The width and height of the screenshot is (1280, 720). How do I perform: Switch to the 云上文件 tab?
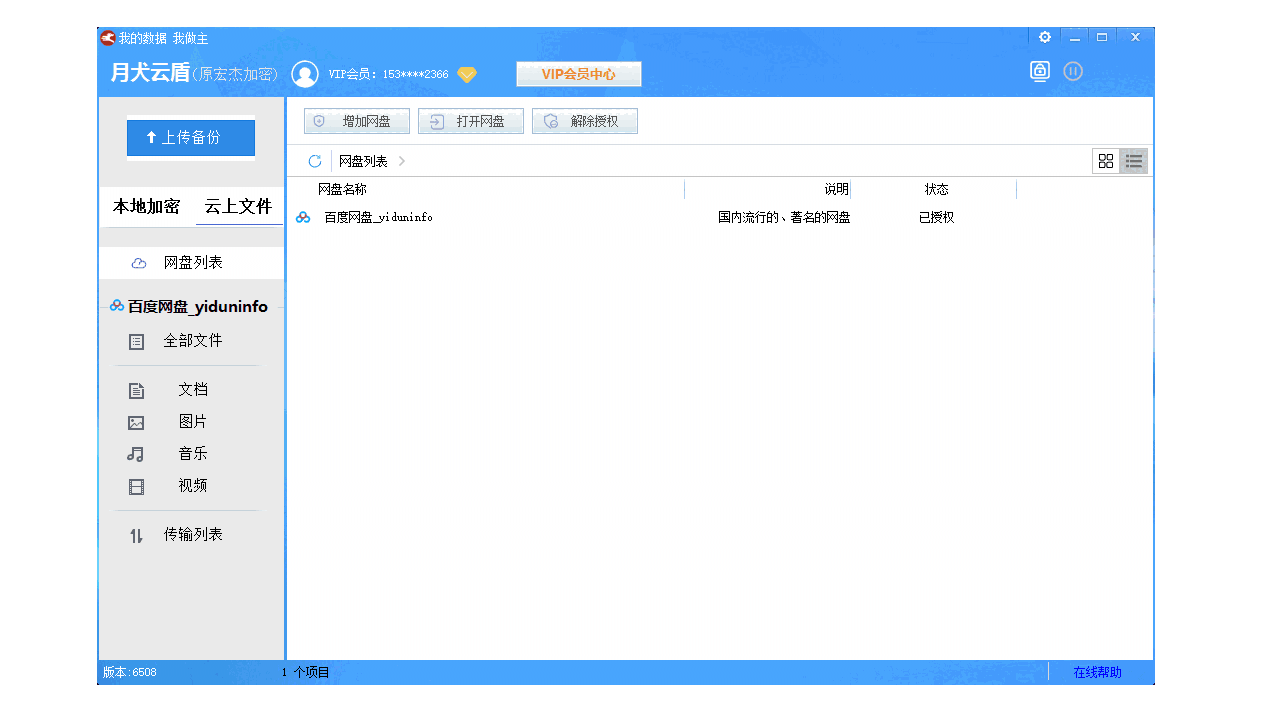(238, 207)
